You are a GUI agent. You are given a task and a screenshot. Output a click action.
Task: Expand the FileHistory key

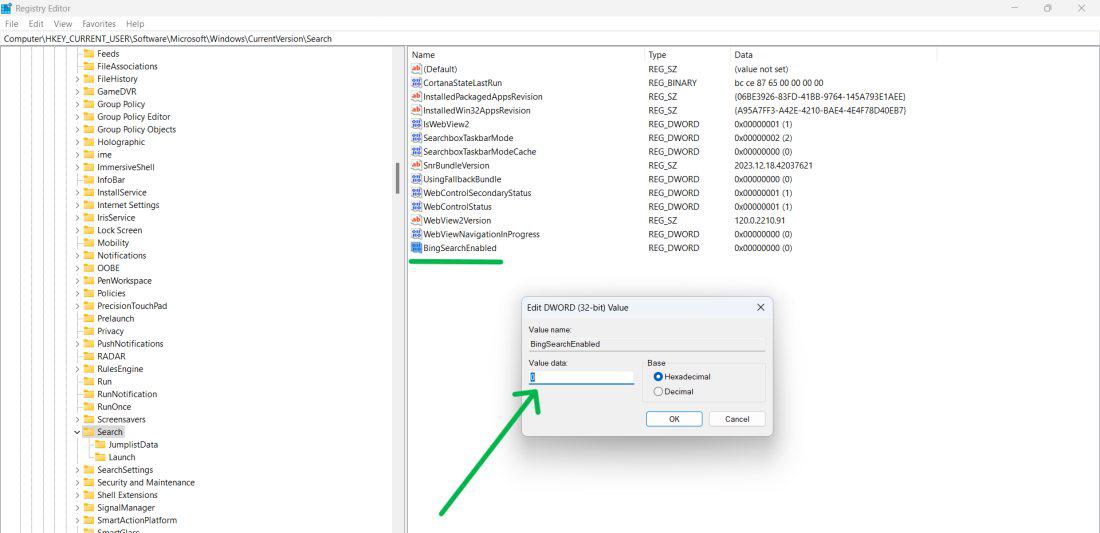(x=77, y=79)
